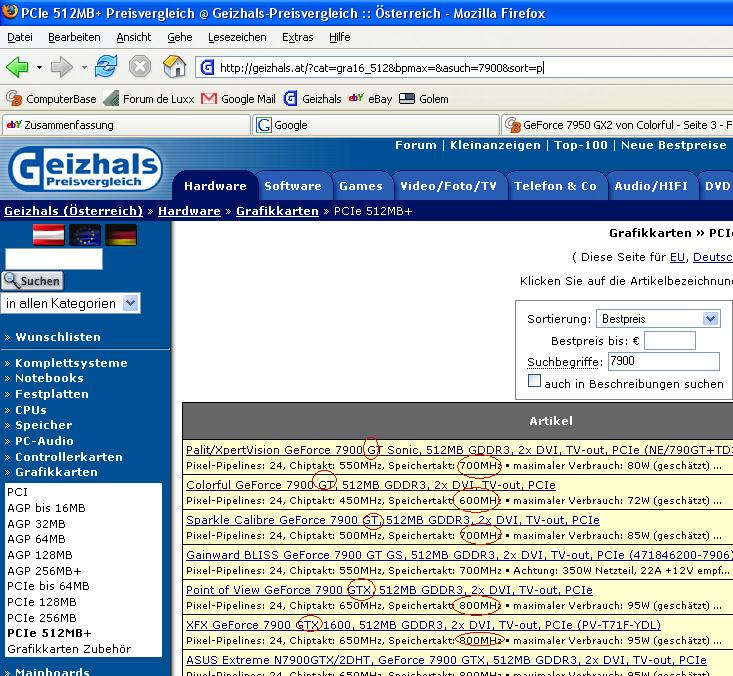Click the sidebar search text field
This screenshot has height=676, width=733.
click(54, 259)
